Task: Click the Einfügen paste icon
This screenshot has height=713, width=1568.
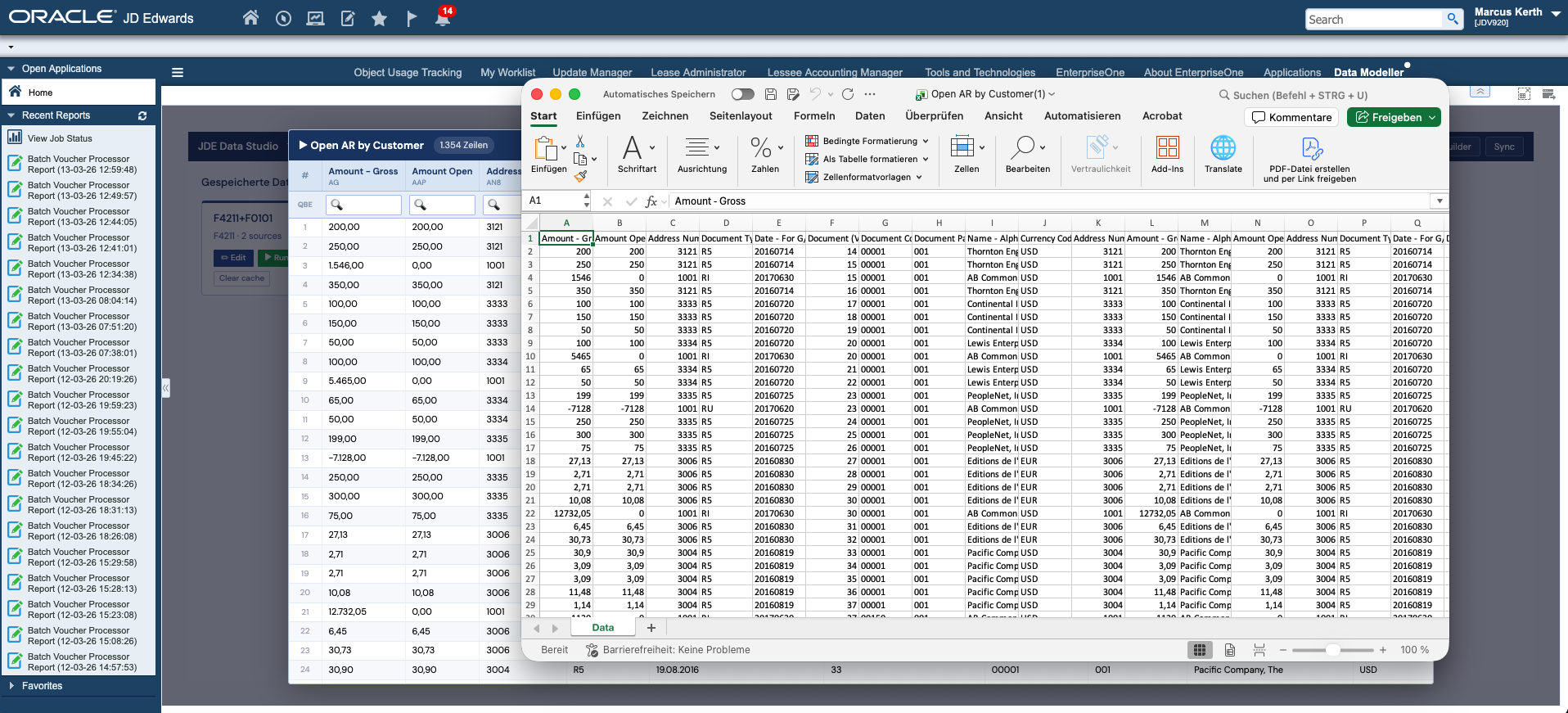Action: pyautogui.click(x=545, y=148)
